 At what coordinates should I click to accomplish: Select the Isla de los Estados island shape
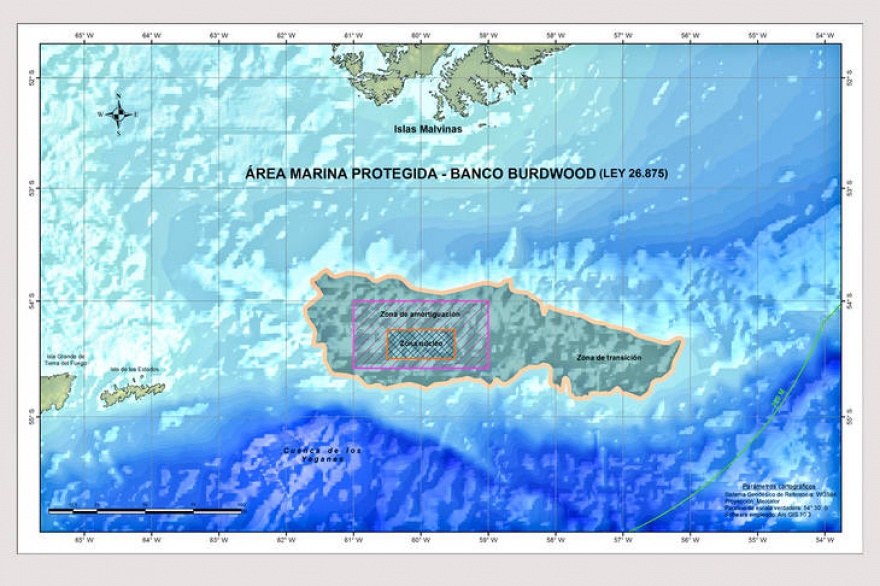pos(131,393)
